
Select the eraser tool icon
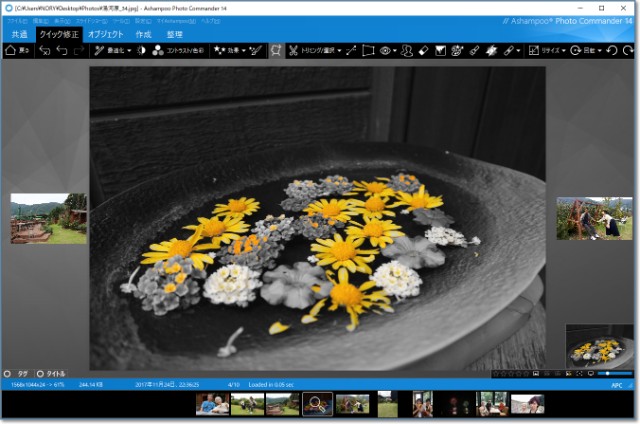click(423, 50)
